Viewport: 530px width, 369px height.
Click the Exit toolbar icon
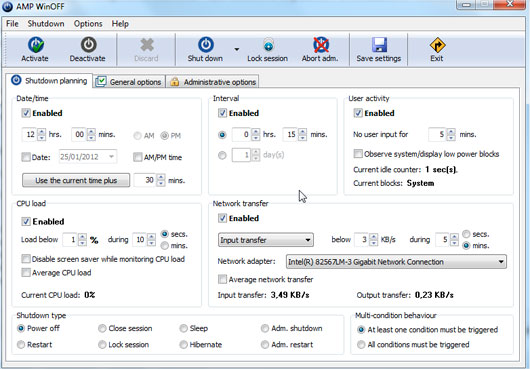437,45
